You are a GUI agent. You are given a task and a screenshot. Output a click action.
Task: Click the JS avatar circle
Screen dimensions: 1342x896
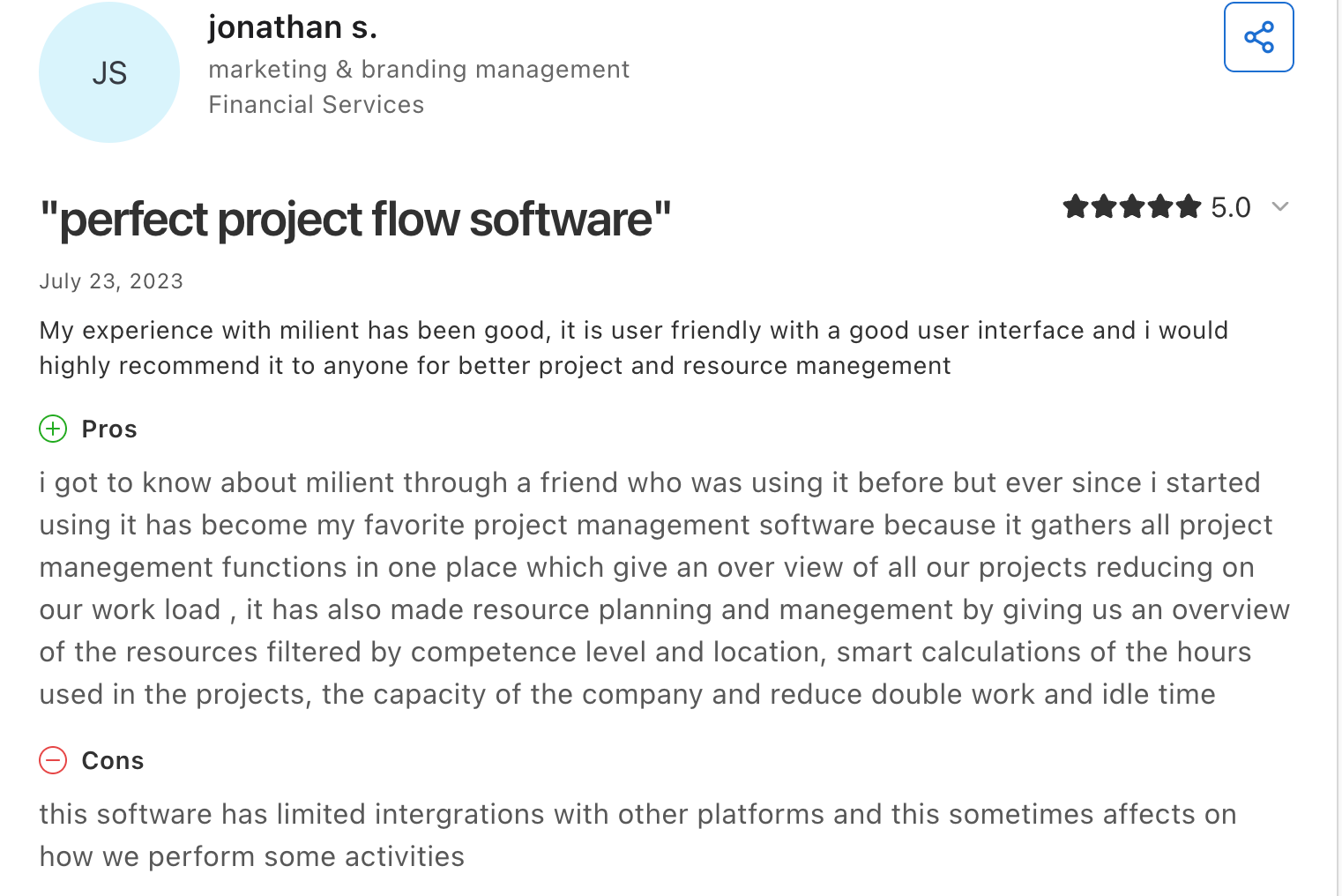[x=108, y=72]
